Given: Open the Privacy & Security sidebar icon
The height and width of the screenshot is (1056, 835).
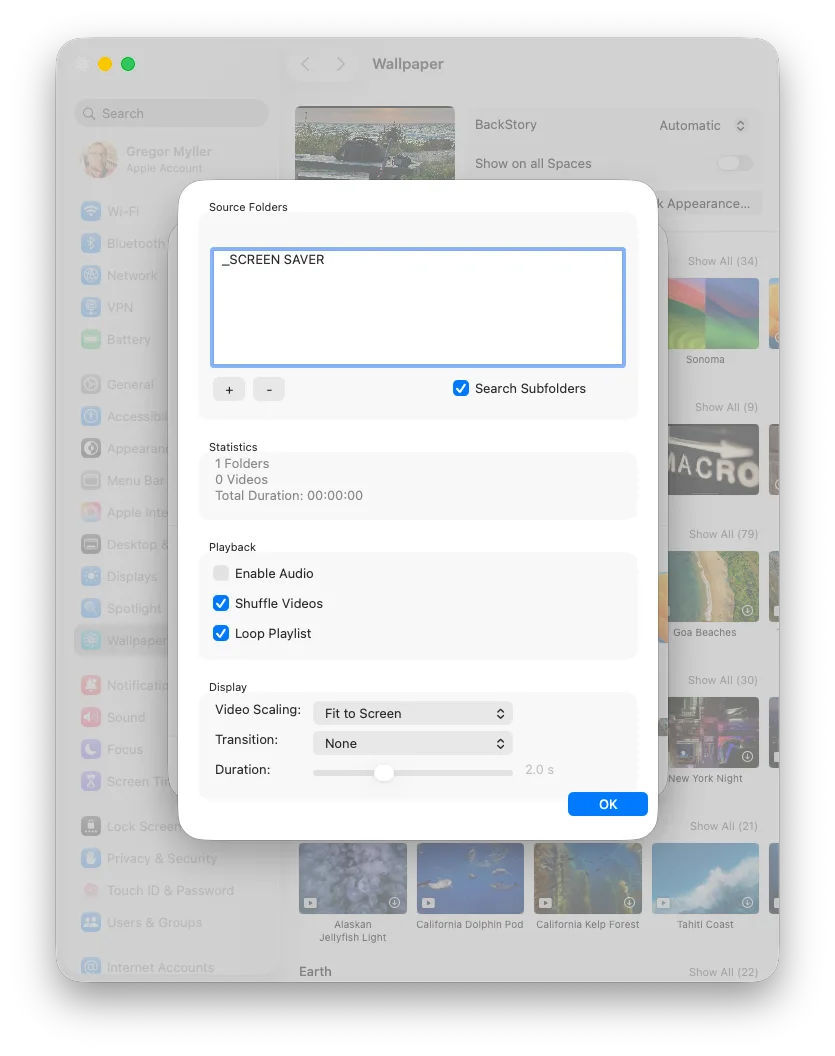Looking at the screenshot, I should click(91, 858).
